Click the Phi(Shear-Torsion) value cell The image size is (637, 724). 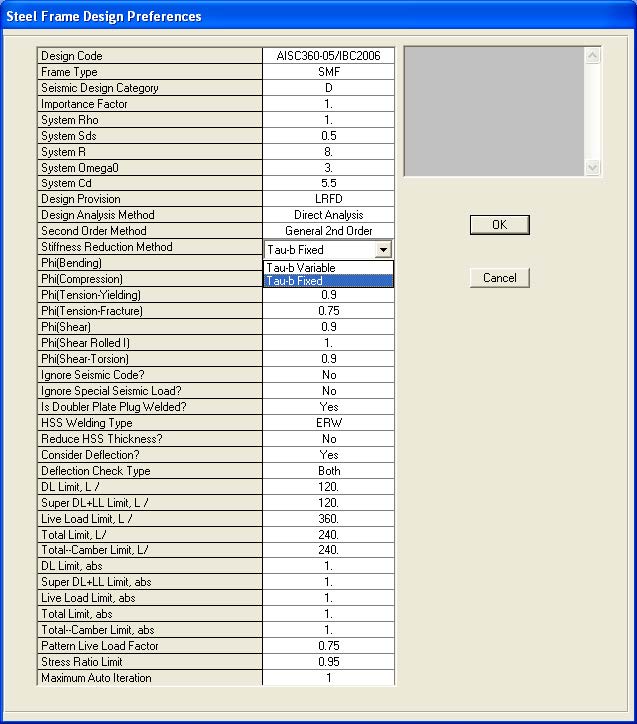(328, 359)
